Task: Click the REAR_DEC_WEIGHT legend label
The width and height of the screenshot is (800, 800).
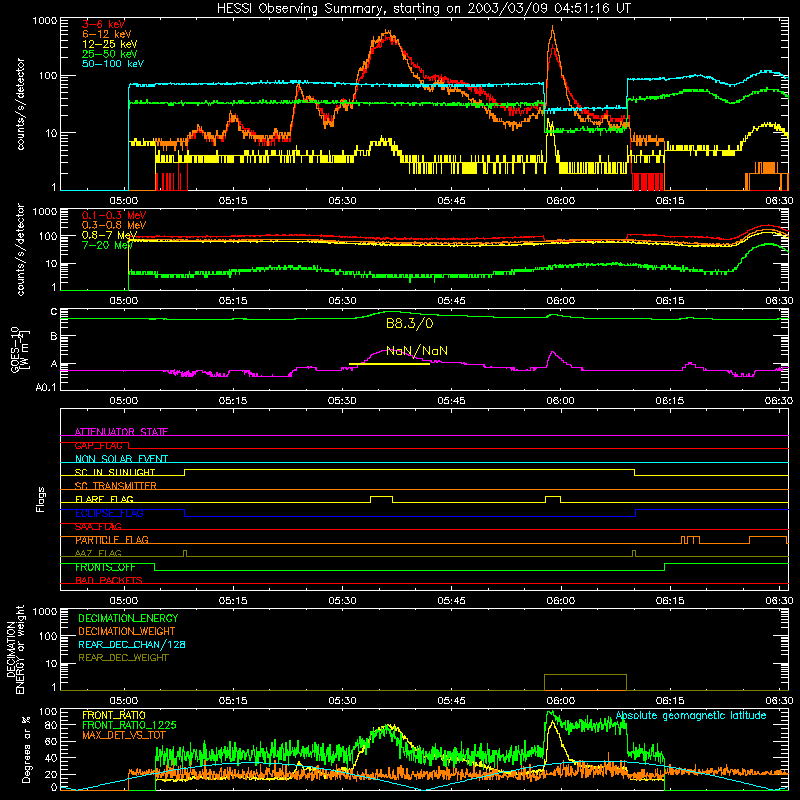Action: point(123,658)
